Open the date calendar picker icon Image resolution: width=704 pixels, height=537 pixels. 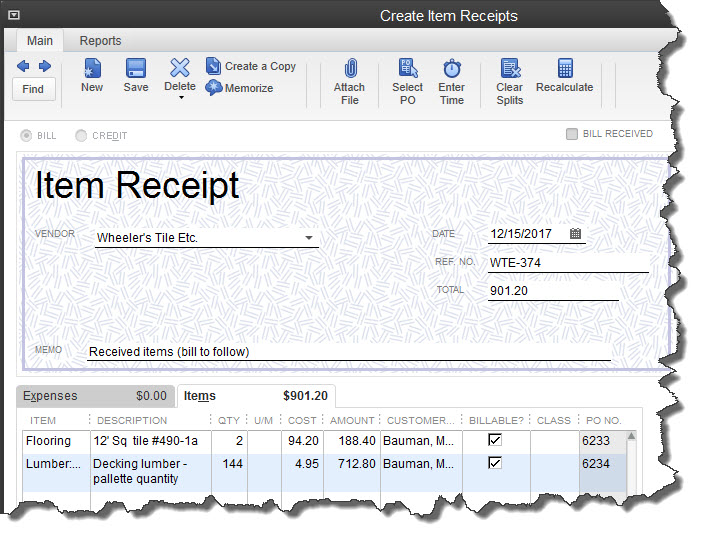[576, 234]
